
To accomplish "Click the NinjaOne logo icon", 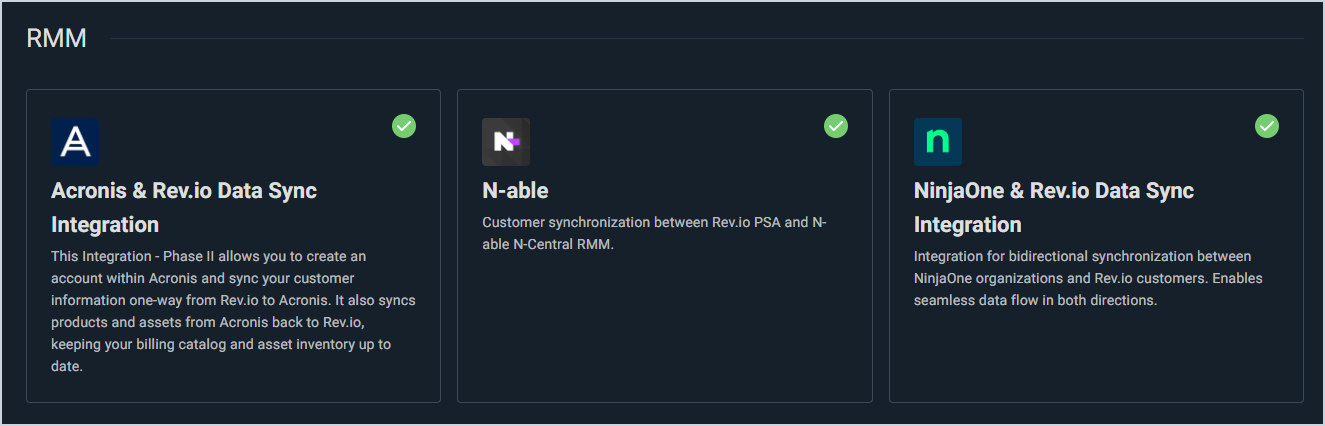I will [937, 142].
